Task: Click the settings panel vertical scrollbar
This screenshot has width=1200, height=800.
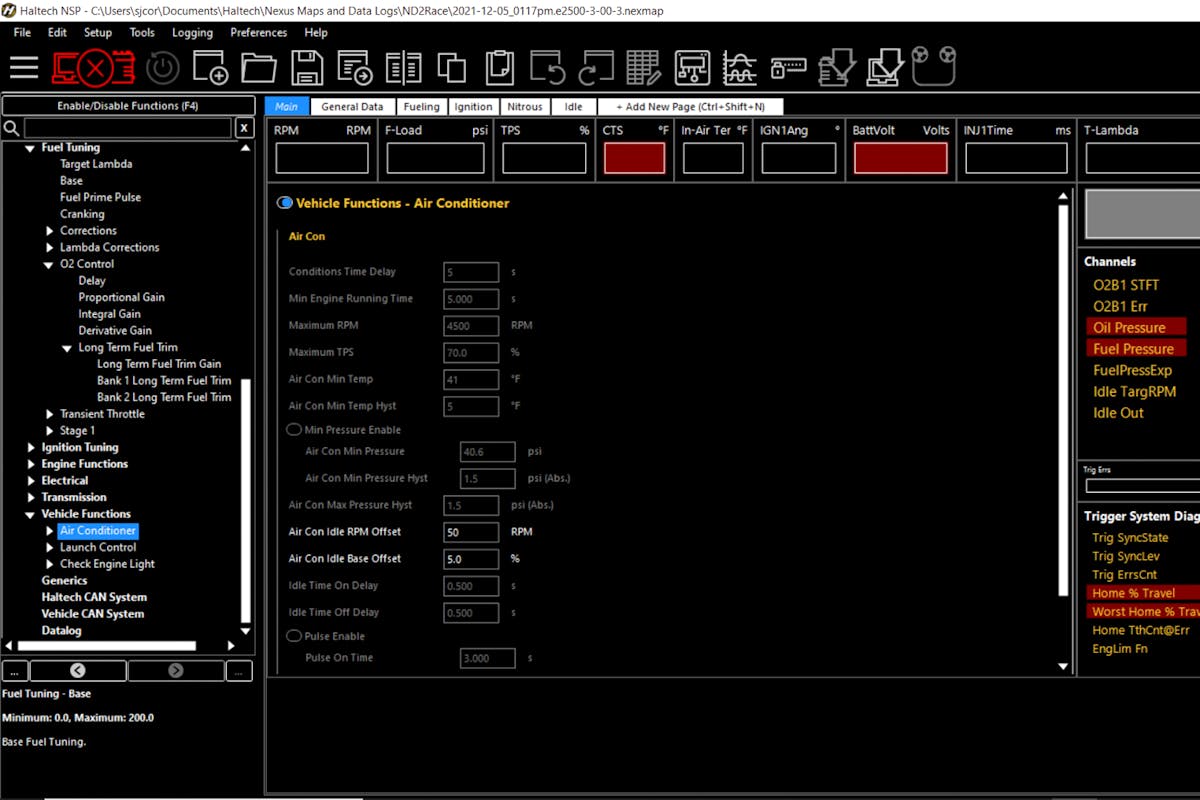Action: click(1063, 400)
